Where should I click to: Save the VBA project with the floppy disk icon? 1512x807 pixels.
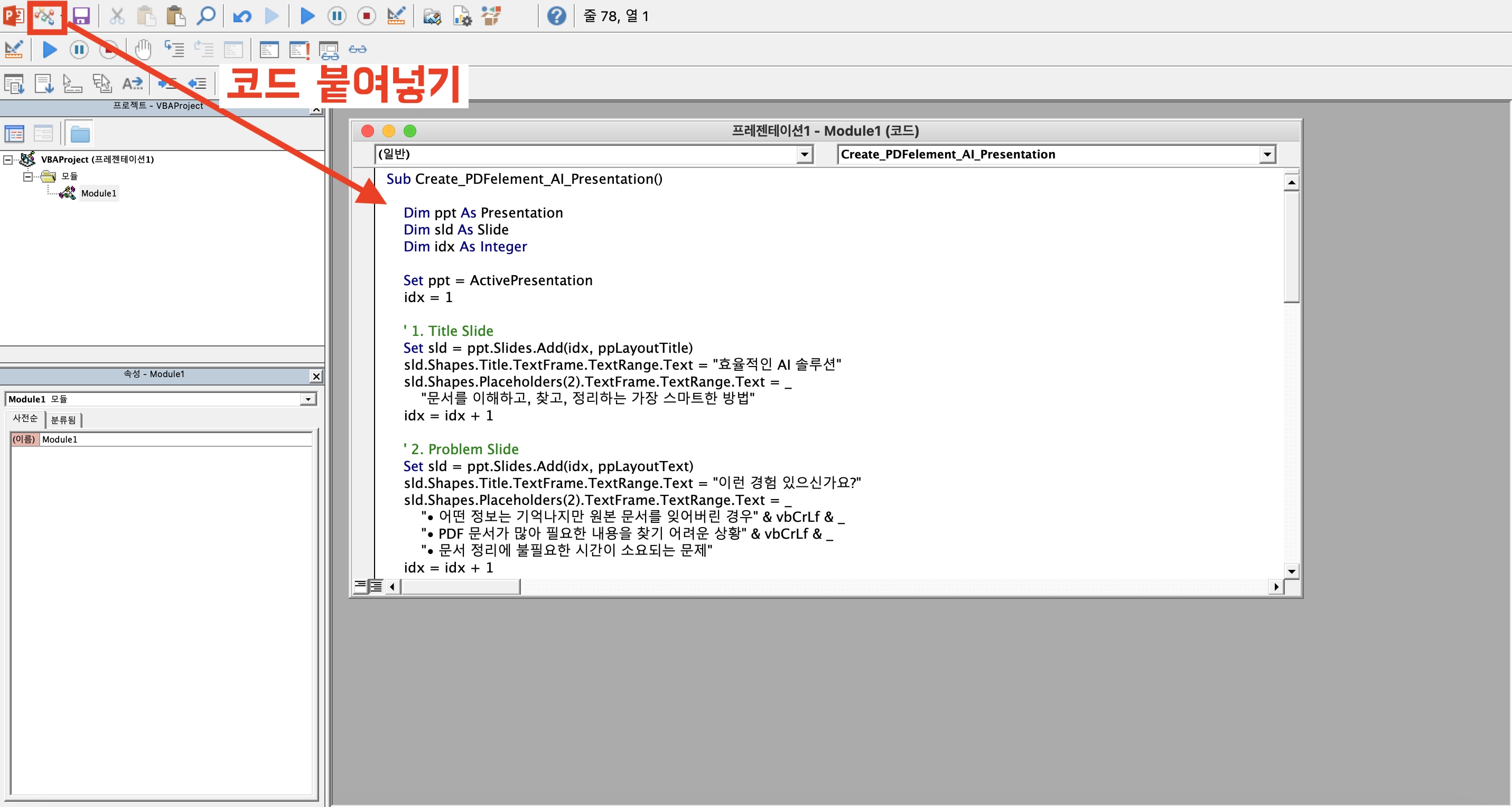click(81, 16)
